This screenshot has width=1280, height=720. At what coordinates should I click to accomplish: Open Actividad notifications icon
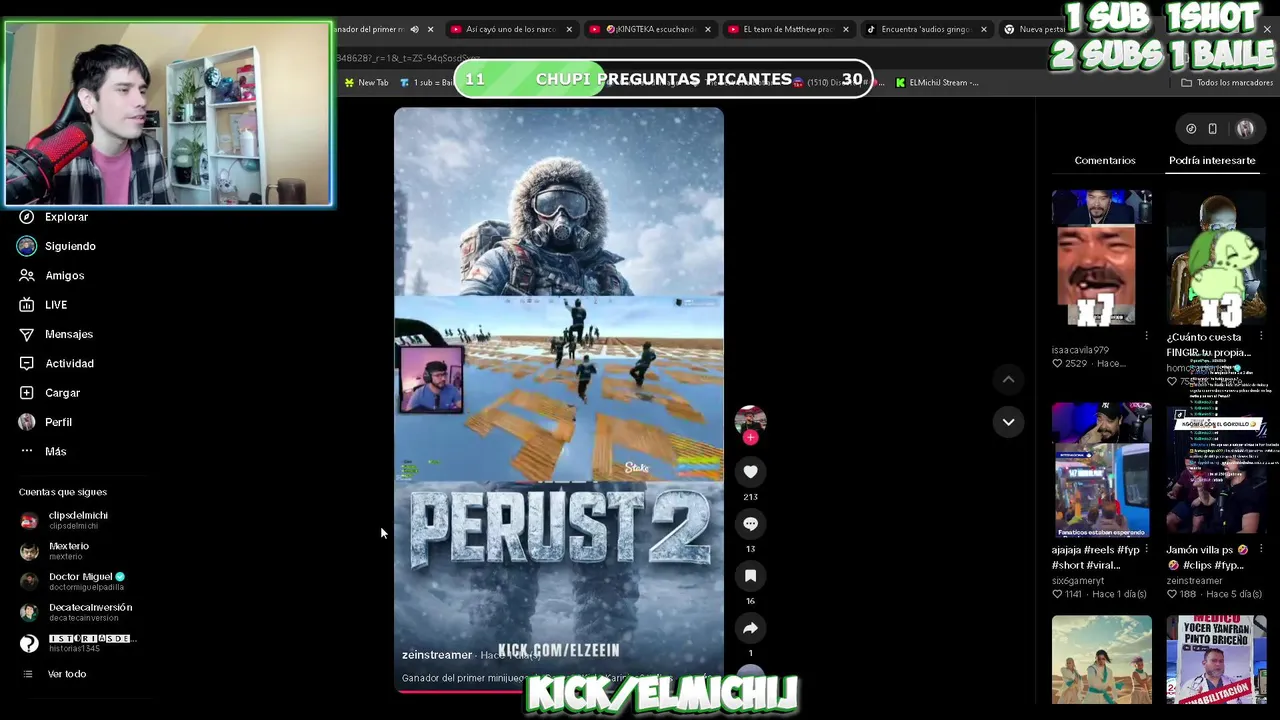point(27,363)
